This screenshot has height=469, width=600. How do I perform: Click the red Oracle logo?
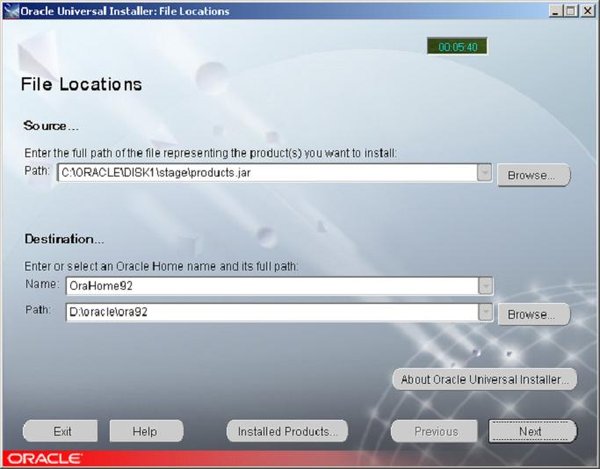point(42,460)
